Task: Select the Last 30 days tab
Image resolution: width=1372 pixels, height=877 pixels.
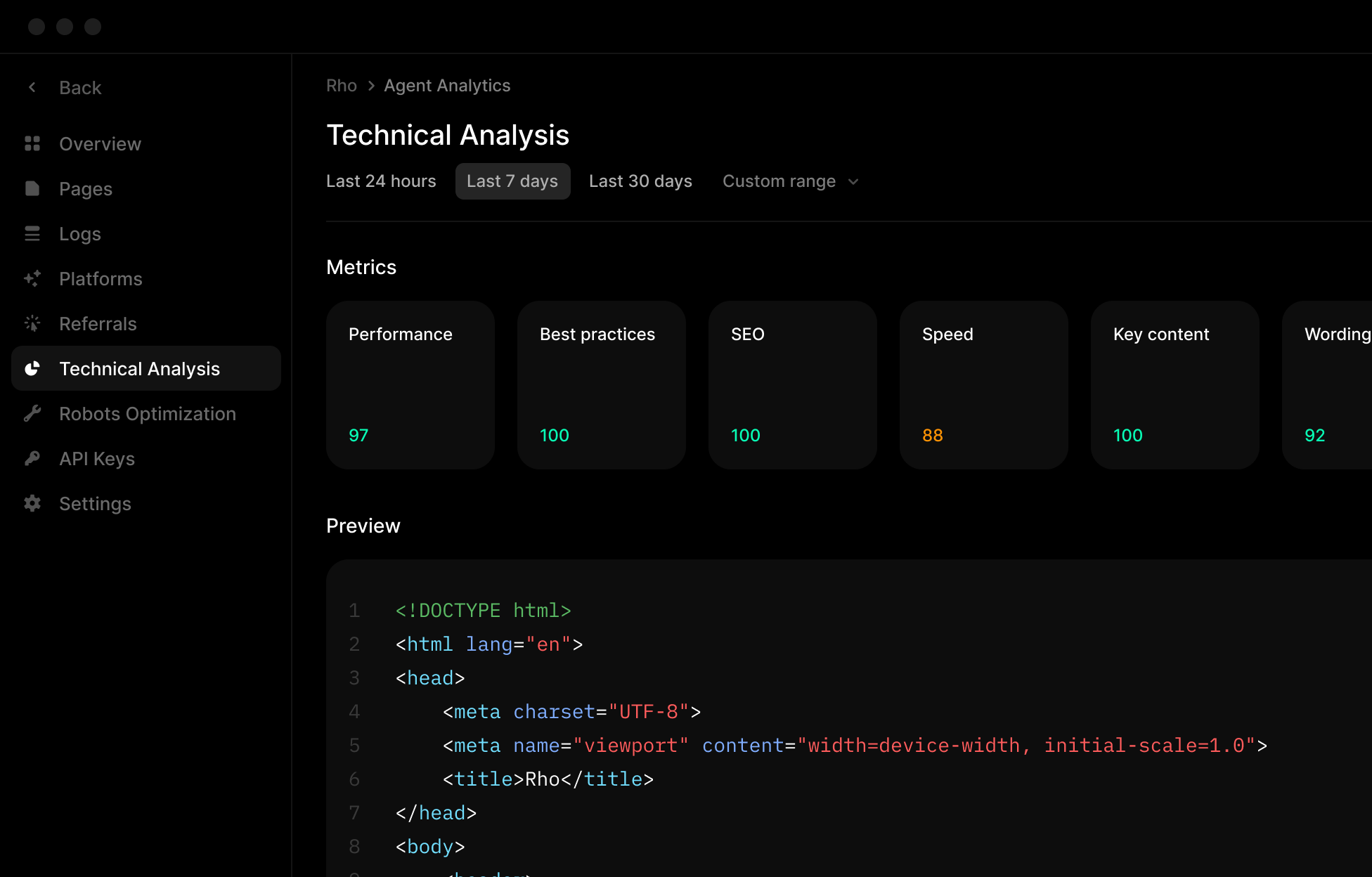Action: [640, 181]
